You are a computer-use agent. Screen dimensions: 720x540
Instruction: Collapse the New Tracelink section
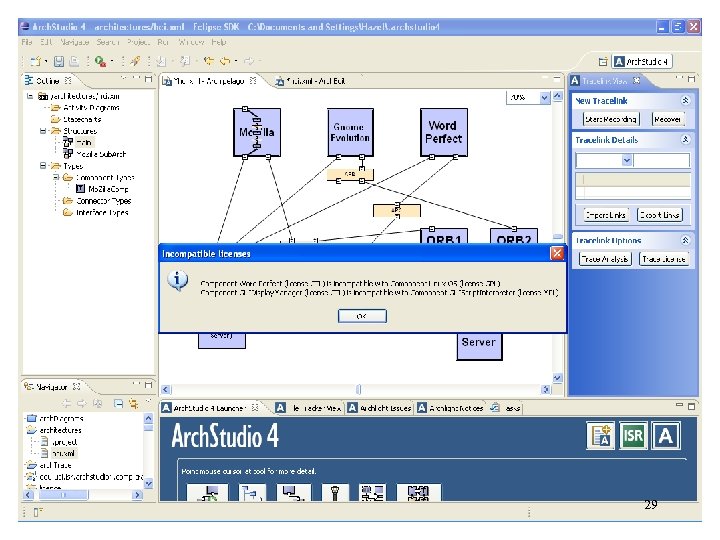tap(685, 100)
